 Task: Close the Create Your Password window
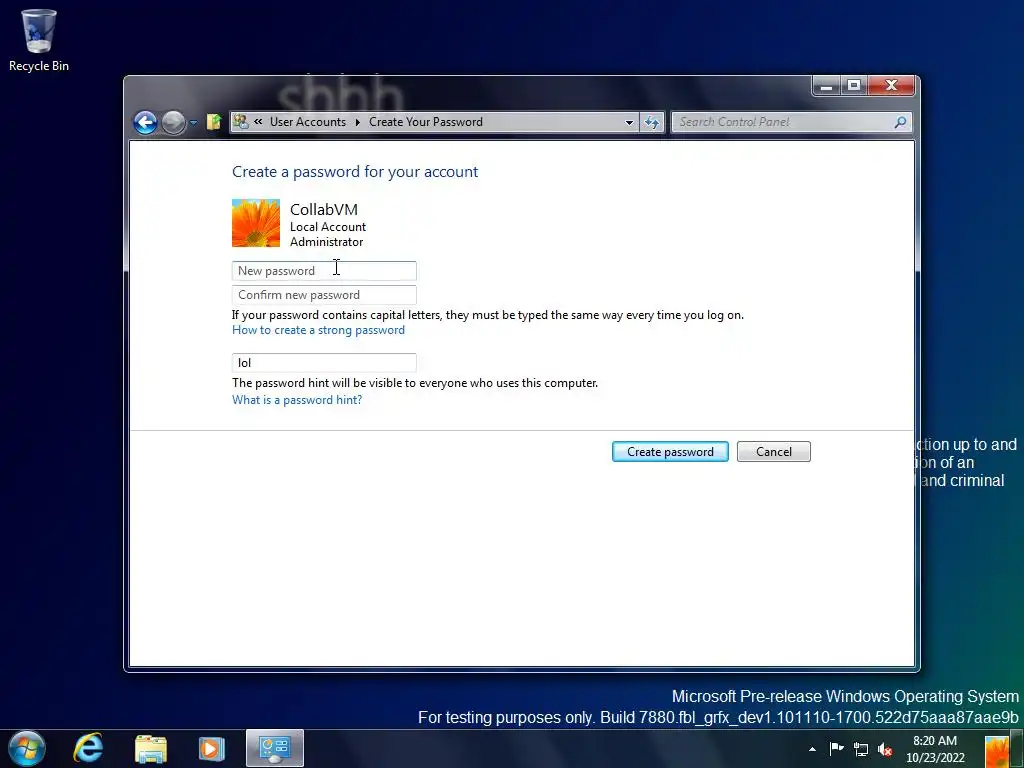click(x=891, y=86)
